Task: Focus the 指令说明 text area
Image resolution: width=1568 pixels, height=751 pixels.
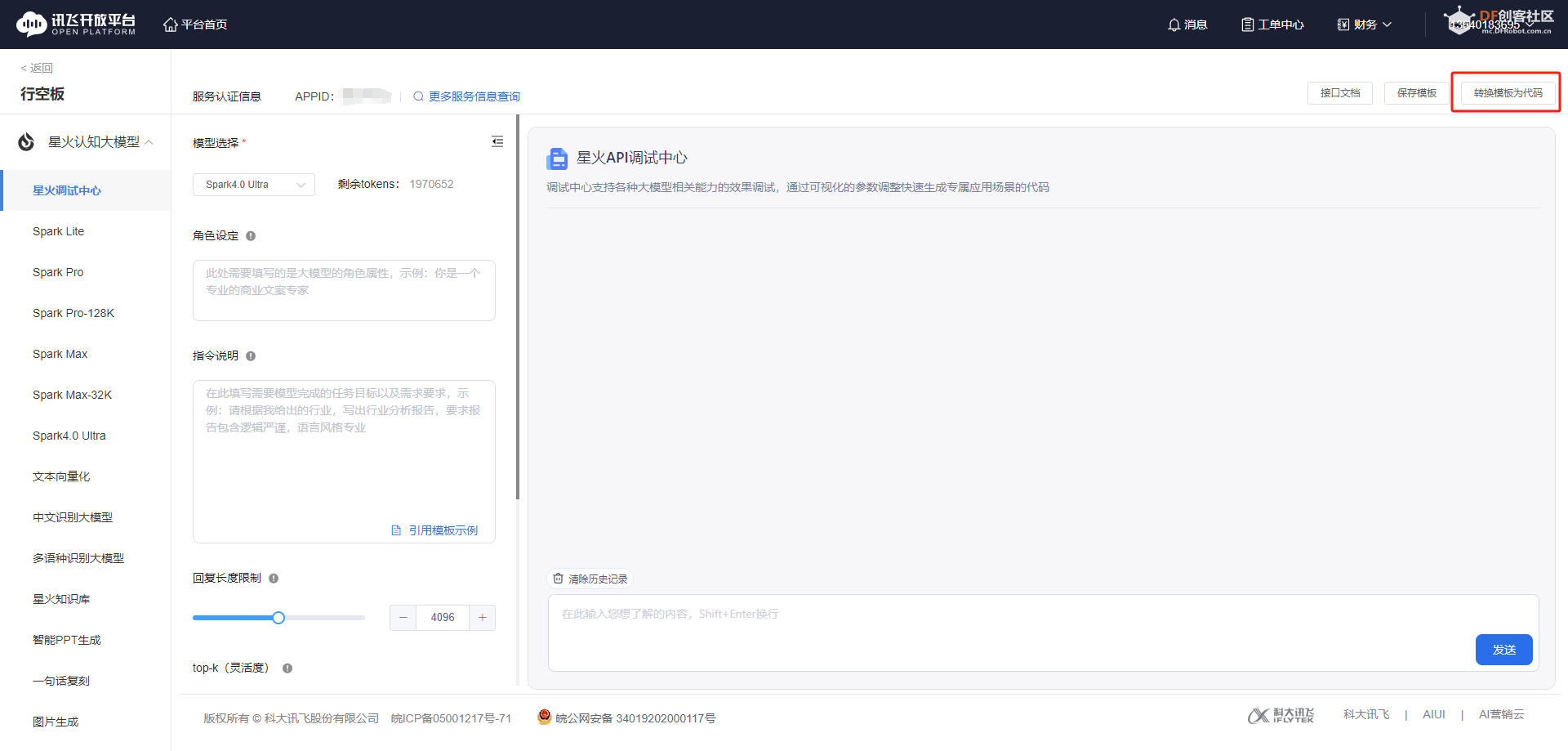Action: pyautogui.click(x=344, y=462)
